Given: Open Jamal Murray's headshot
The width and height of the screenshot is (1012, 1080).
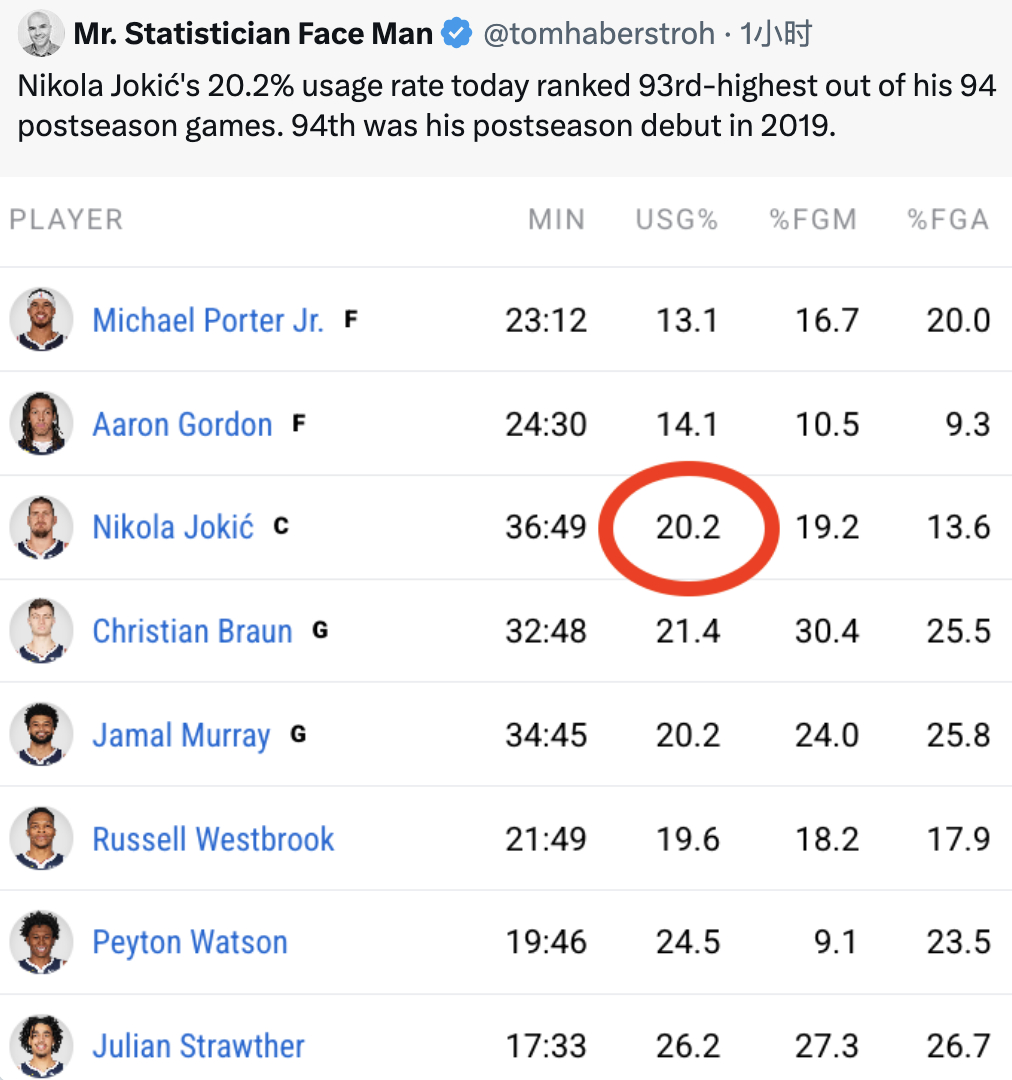Looking at the screenshot, I should pyautogui.click(x=41, y=735).
